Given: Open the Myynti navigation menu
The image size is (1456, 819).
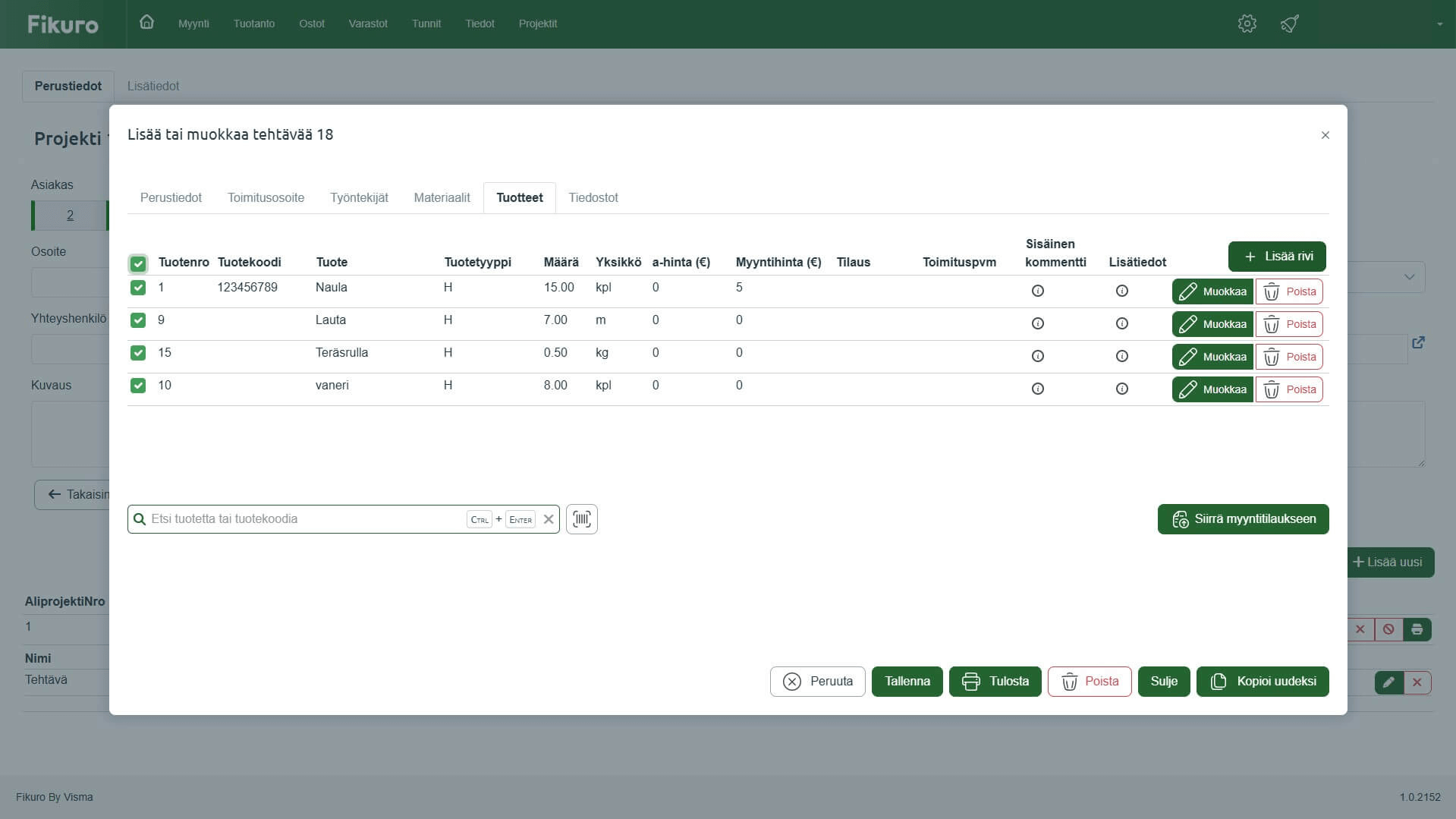Looking at the screenshot, I should coord(193,24).
